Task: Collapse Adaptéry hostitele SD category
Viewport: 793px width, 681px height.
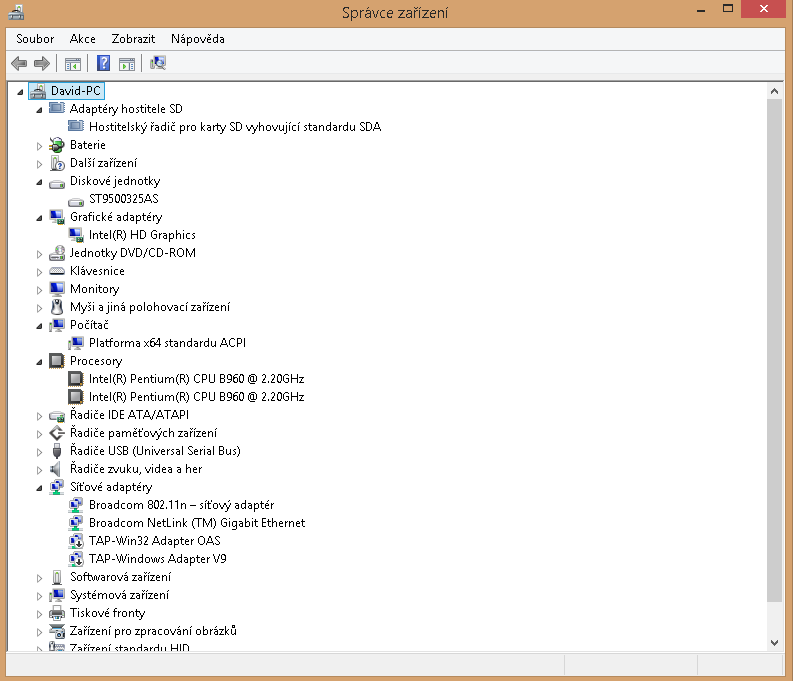Action: [x=39, y=110]
